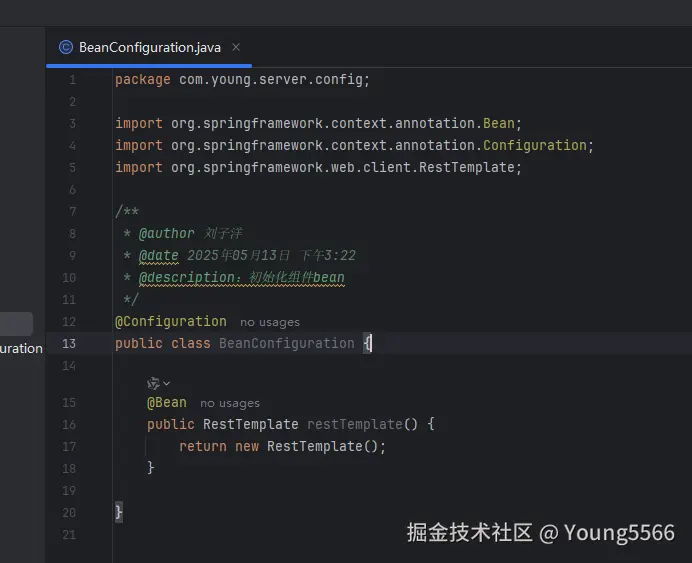Screen dimensions: 692x563
Task: Click the RestTemplate import on line 5
Action: click(467, 167)
